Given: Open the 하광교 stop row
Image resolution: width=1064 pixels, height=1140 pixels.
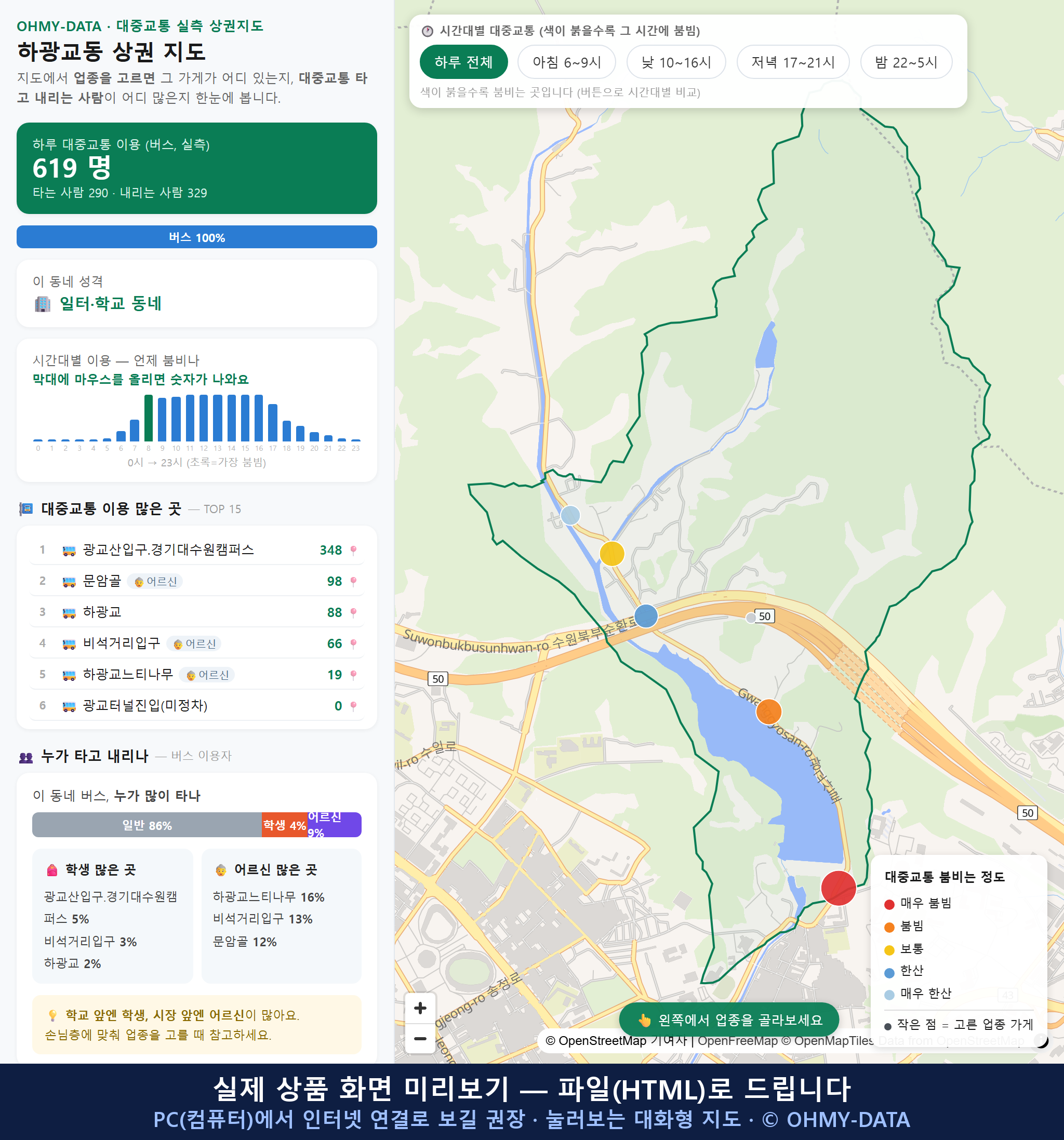Looking at the screenshot, I should click(x=196, y=612).
